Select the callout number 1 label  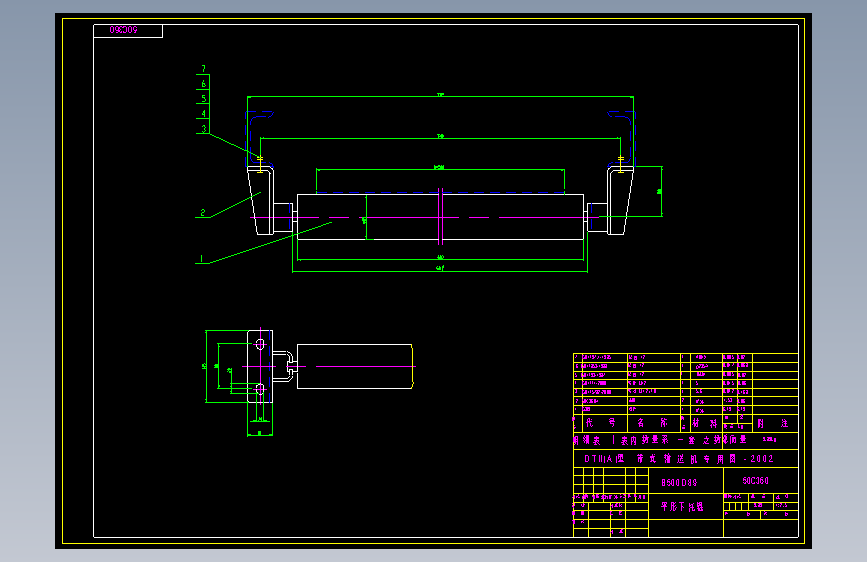click(x=201, y=258)
